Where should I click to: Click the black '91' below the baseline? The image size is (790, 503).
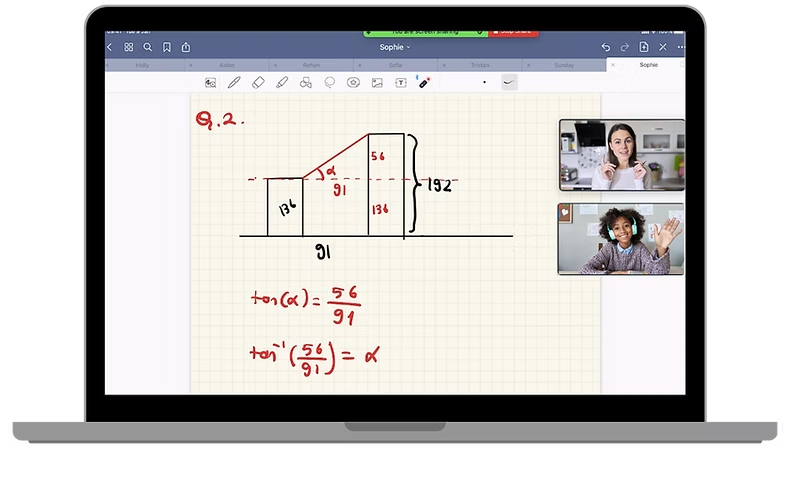323,252
